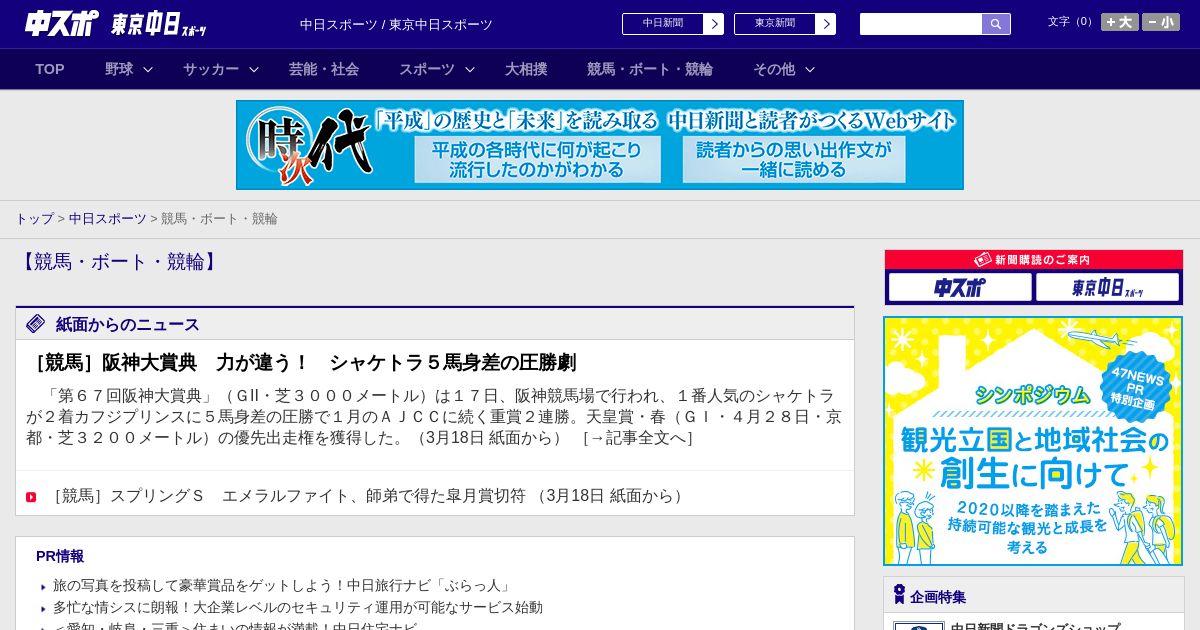Follow the 中日スポーツ breadcrumb link

tap(108, 218)
